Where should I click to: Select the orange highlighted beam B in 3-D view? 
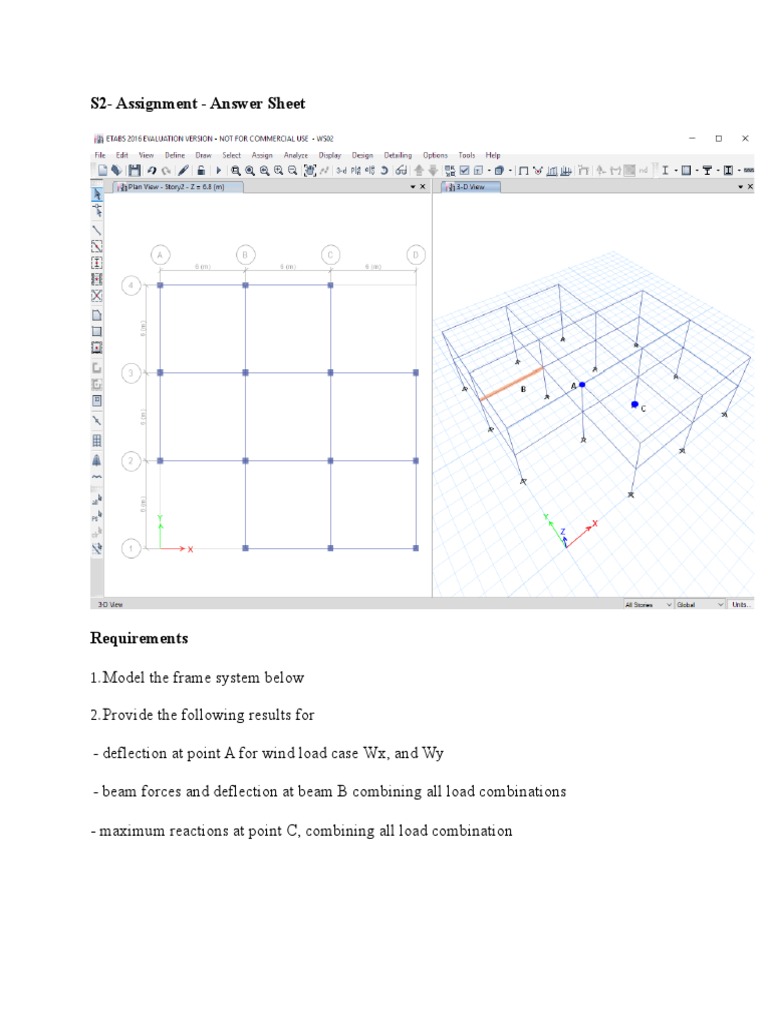pyautogui.click(x=511, y=384)
